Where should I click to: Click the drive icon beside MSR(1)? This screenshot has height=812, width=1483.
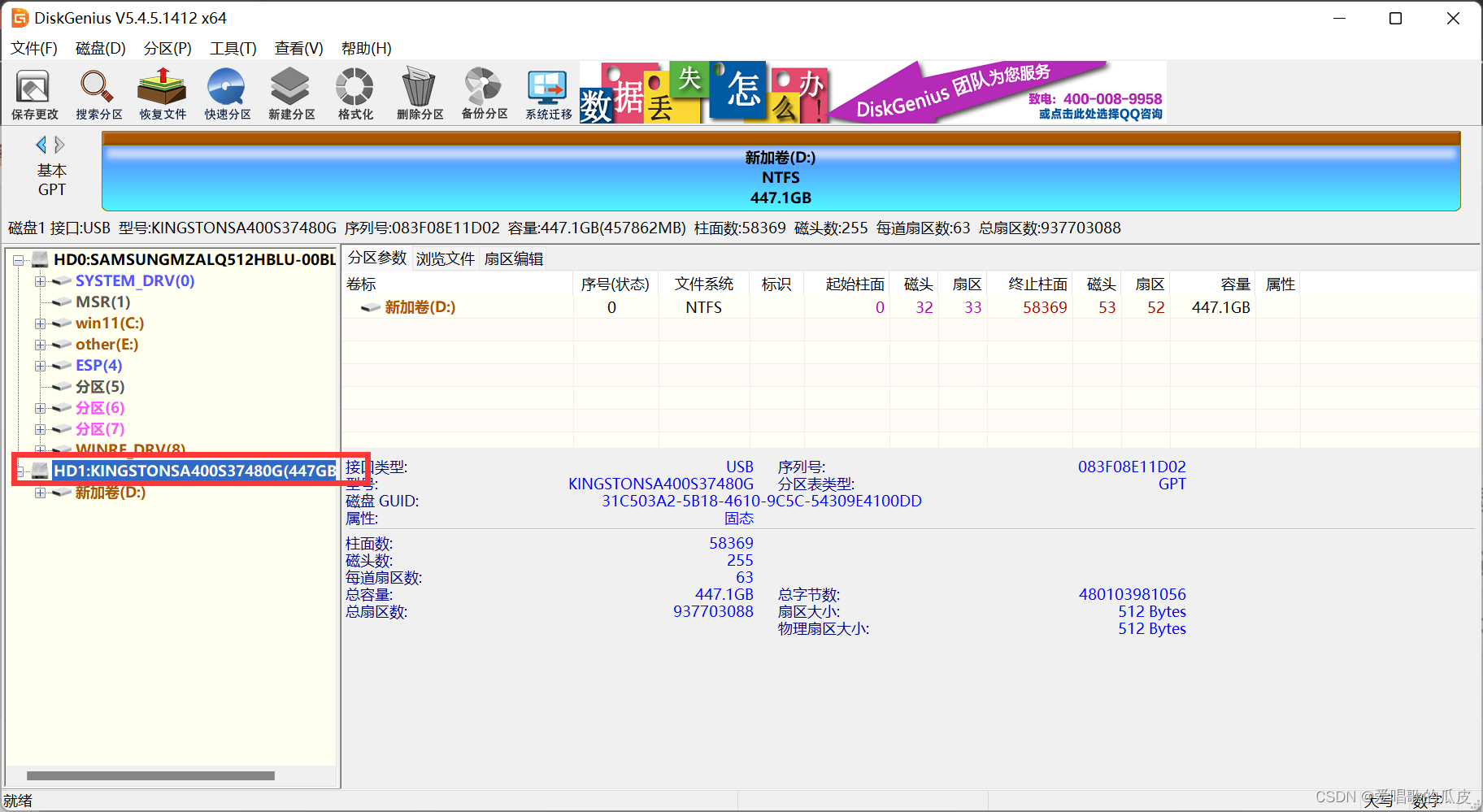[x=61, y=302]
